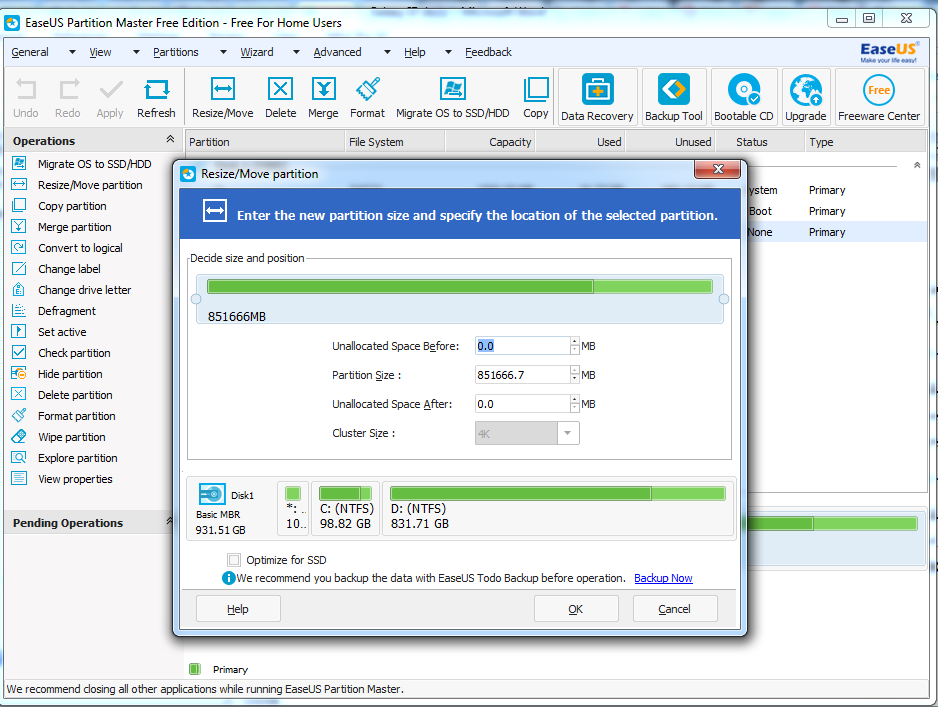Expand the Advanced menu dropdown arrow
Image resolution: width=938 pixels, height=707 pixels.
pyautogui.click(x=387, y=52)
